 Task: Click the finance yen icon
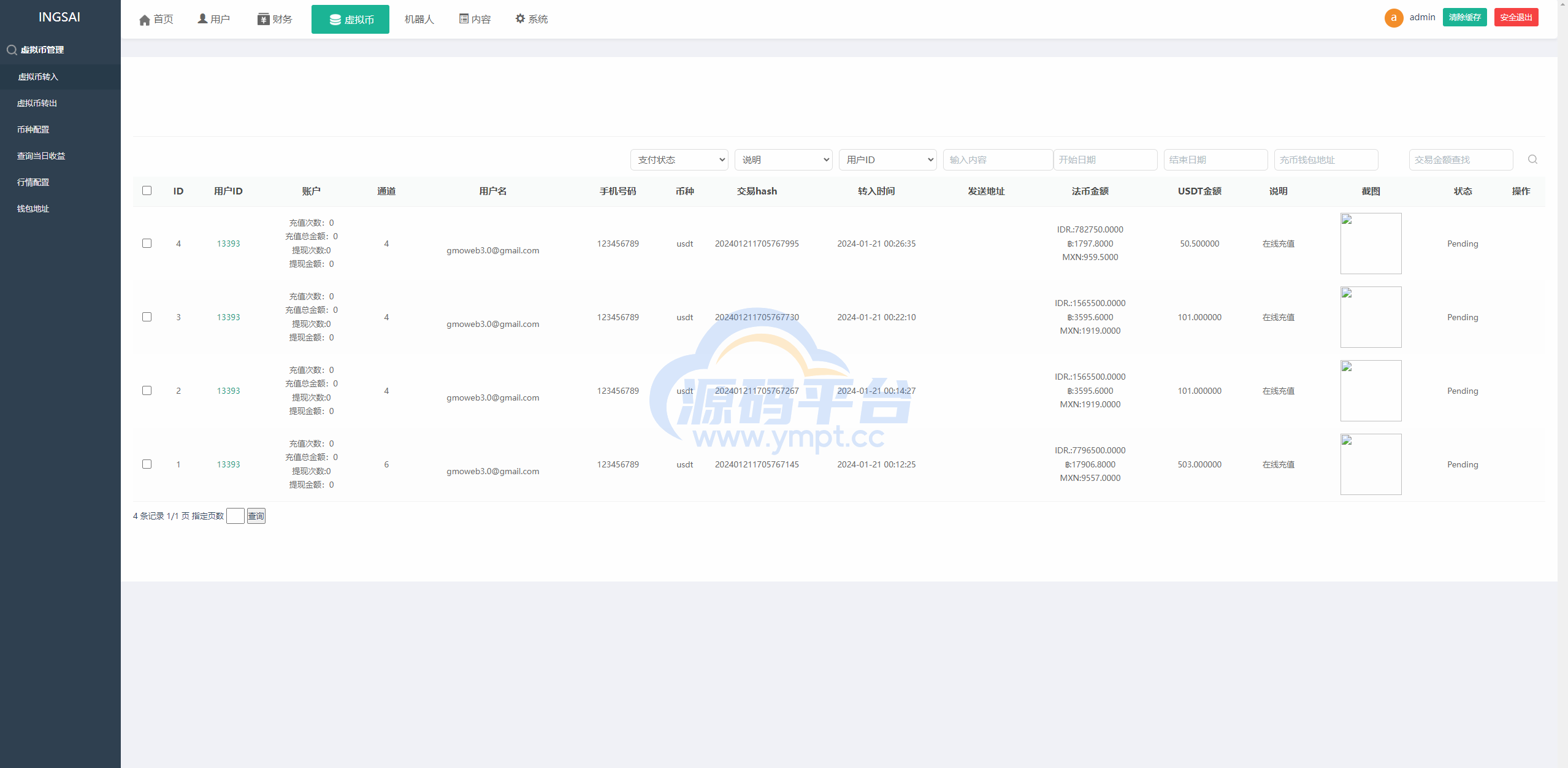(x=263, y=19)
